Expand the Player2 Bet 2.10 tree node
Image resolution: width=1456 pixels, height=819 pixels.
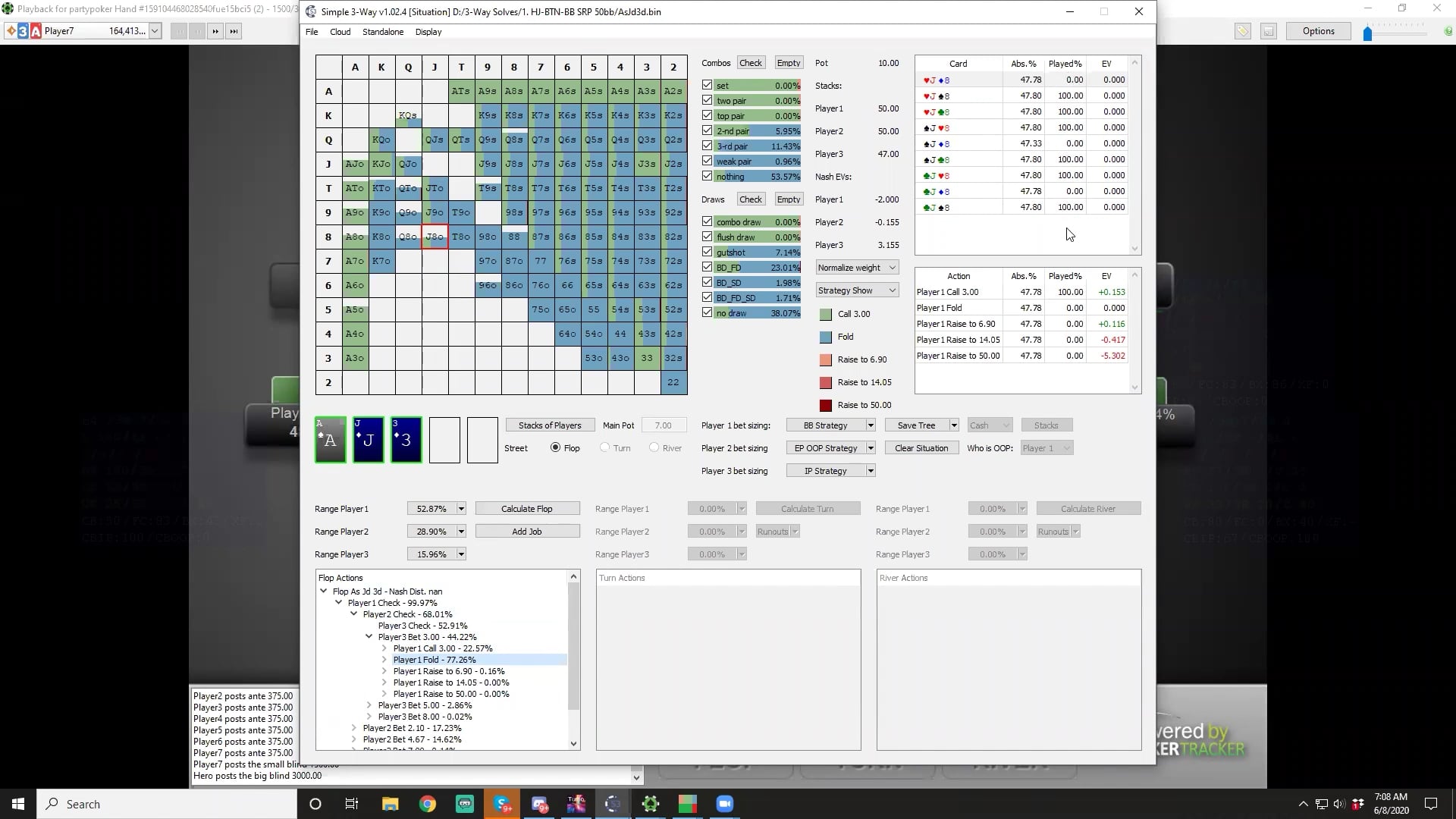[x=354, y=728]
